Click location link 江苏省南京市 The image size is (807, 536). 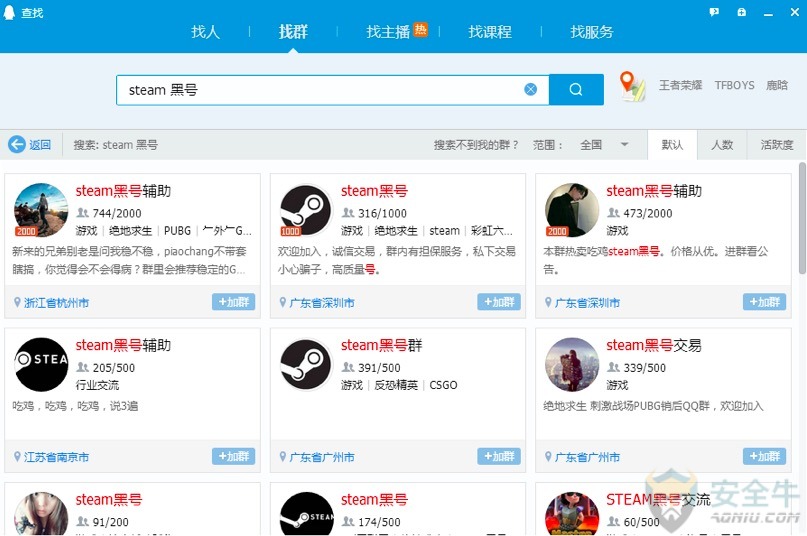(56, 457)
